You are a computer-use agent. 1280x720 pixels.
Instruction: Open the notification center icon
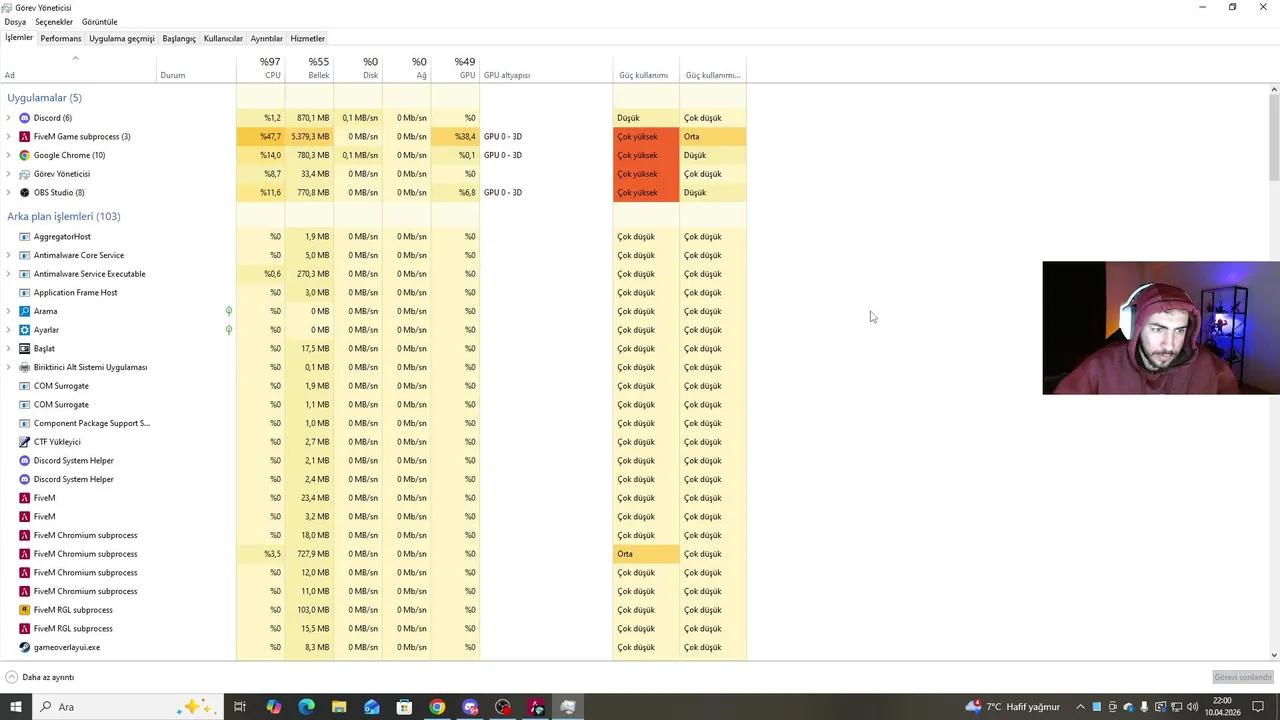pyautogui.click(x=1258, y=707)
